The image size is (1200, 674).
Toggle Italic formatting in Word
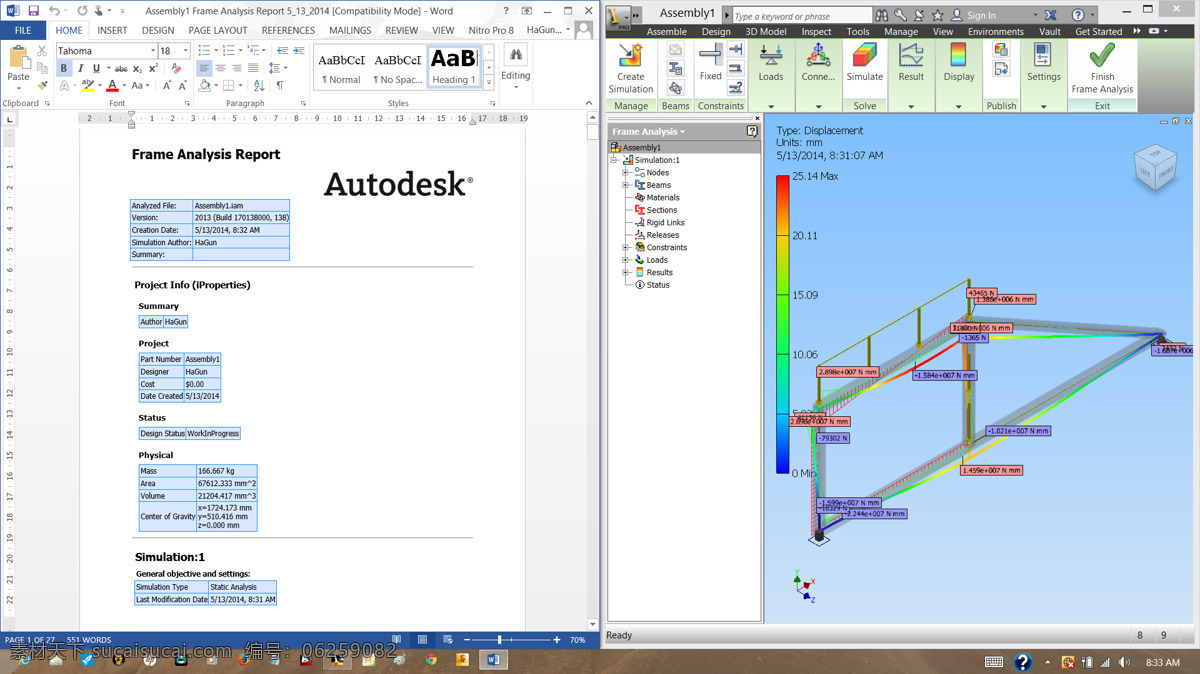(x=80, y=69)
